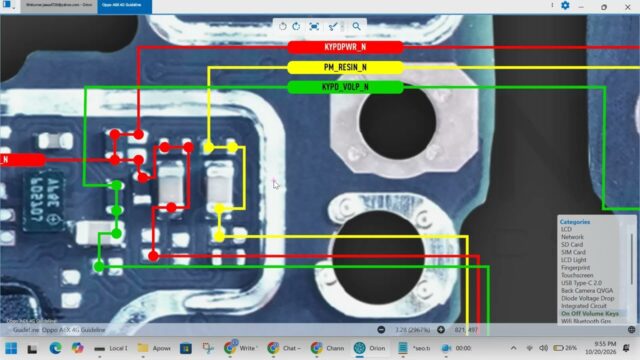The width and height of the screenshot is (640, 360).
Task: Select the KYPD_VOLP_N green signal label
Action: [345, 87]
